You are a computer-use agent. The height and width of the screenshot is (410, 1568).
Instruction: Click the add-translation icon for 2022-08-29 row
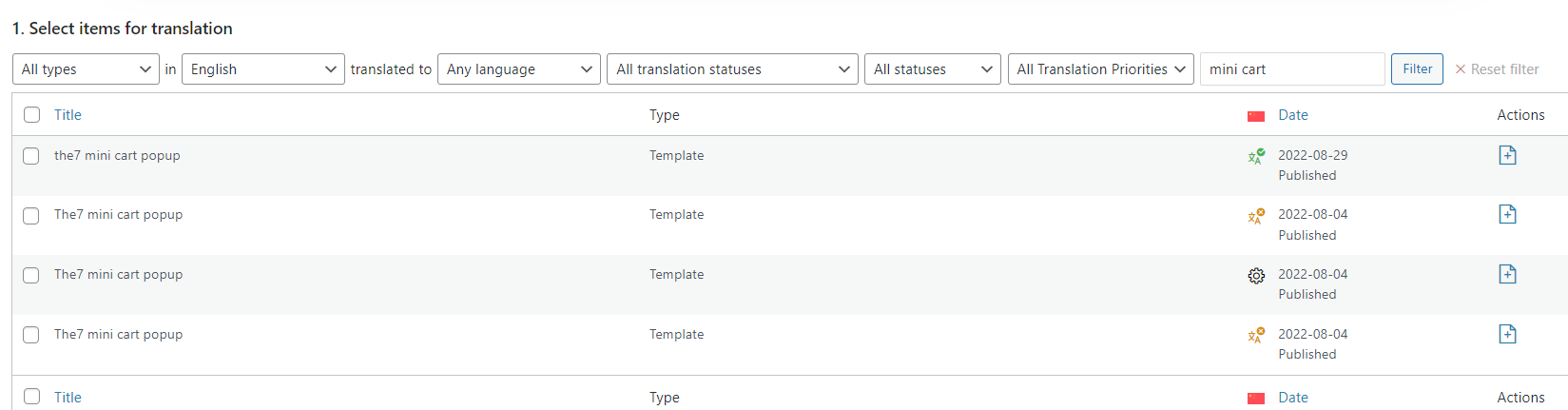[1507, 155]
